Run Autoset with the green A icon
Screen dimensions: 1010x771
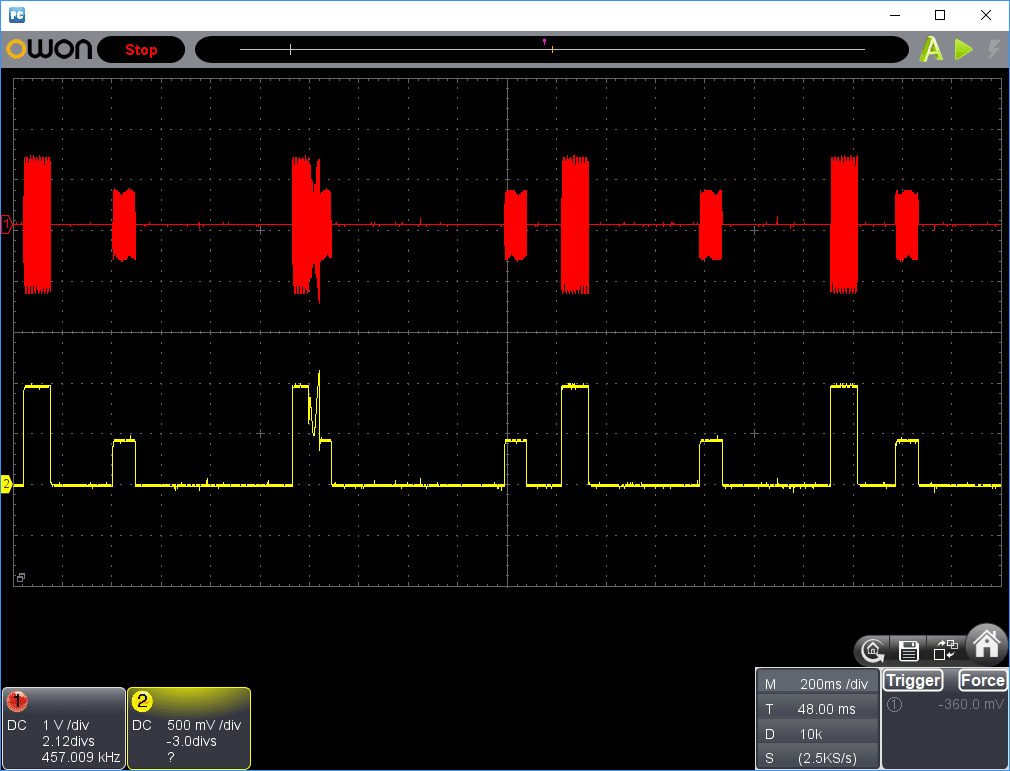coord(931,50)
